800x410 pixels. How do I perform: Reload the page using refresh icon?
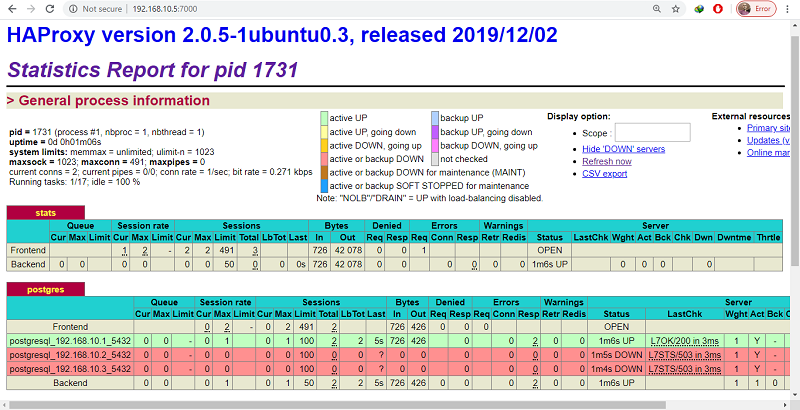[49, 9]
